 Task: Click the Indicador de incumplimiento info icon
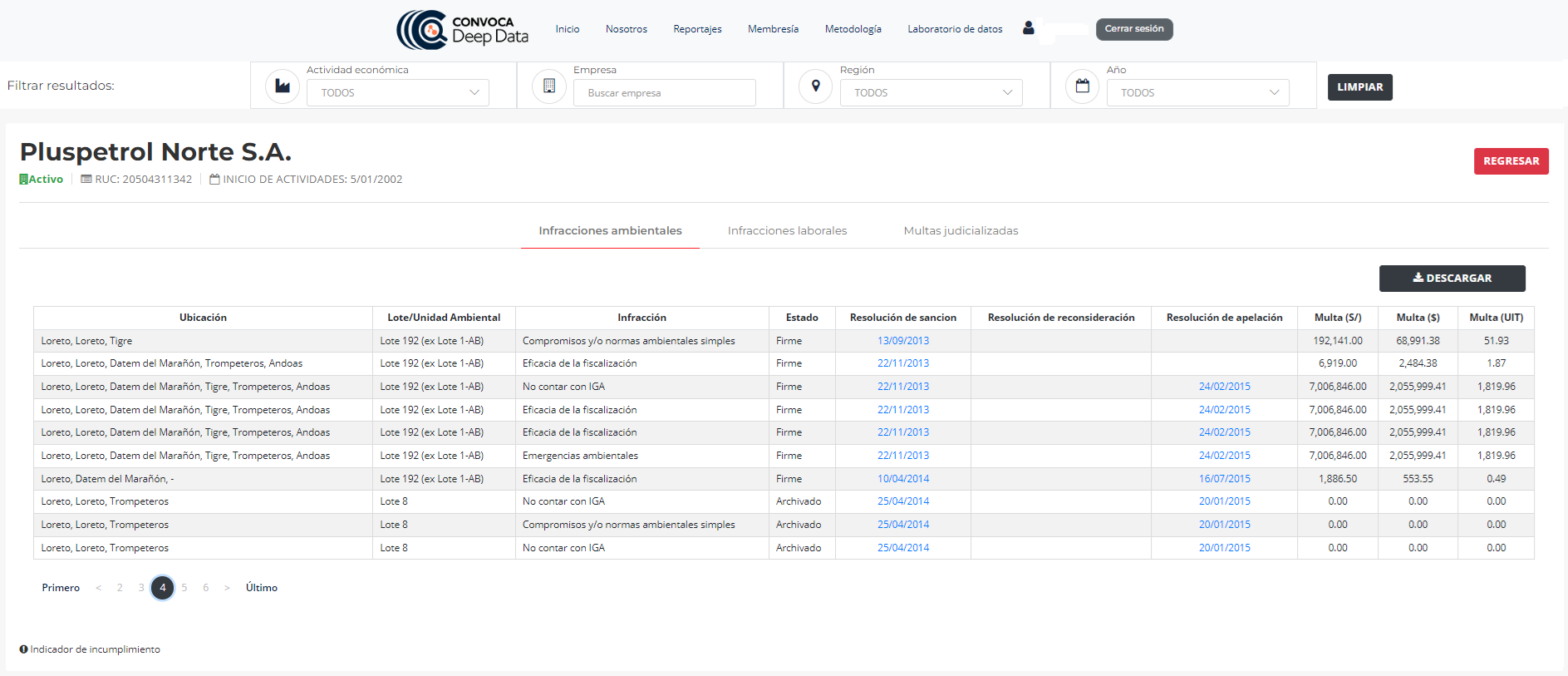click(24, 649)
